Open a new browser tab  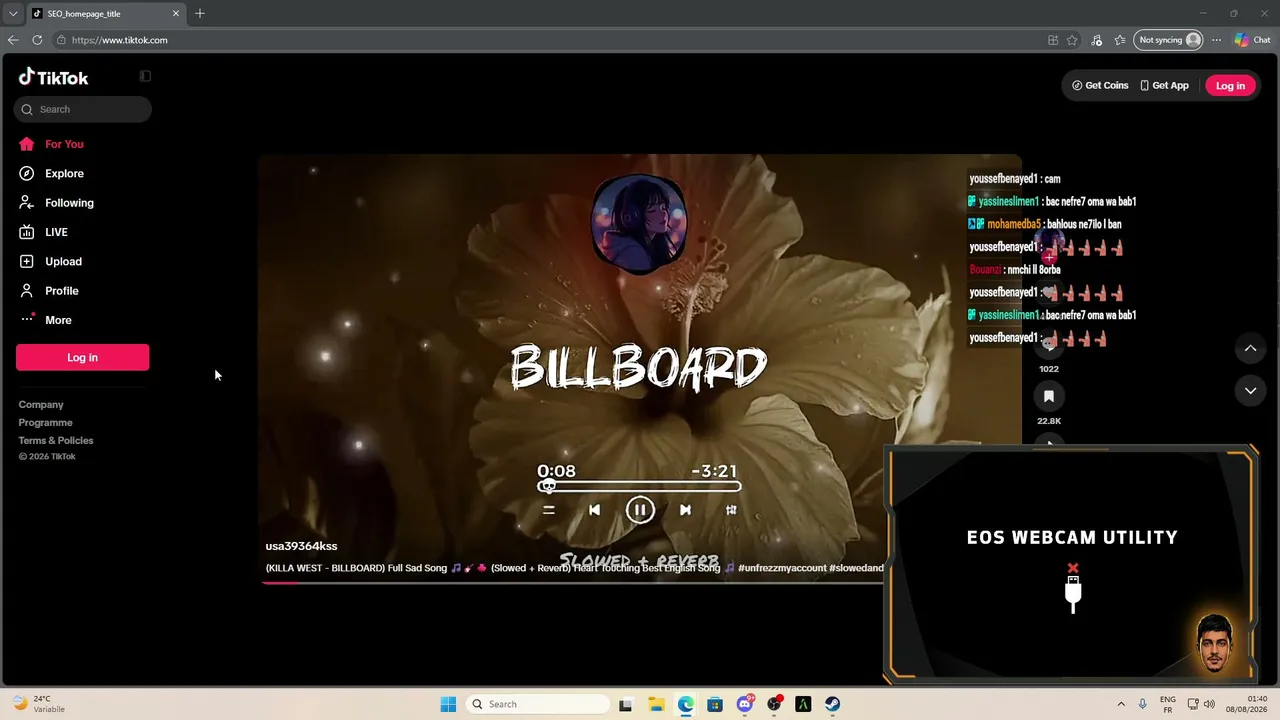200,13
